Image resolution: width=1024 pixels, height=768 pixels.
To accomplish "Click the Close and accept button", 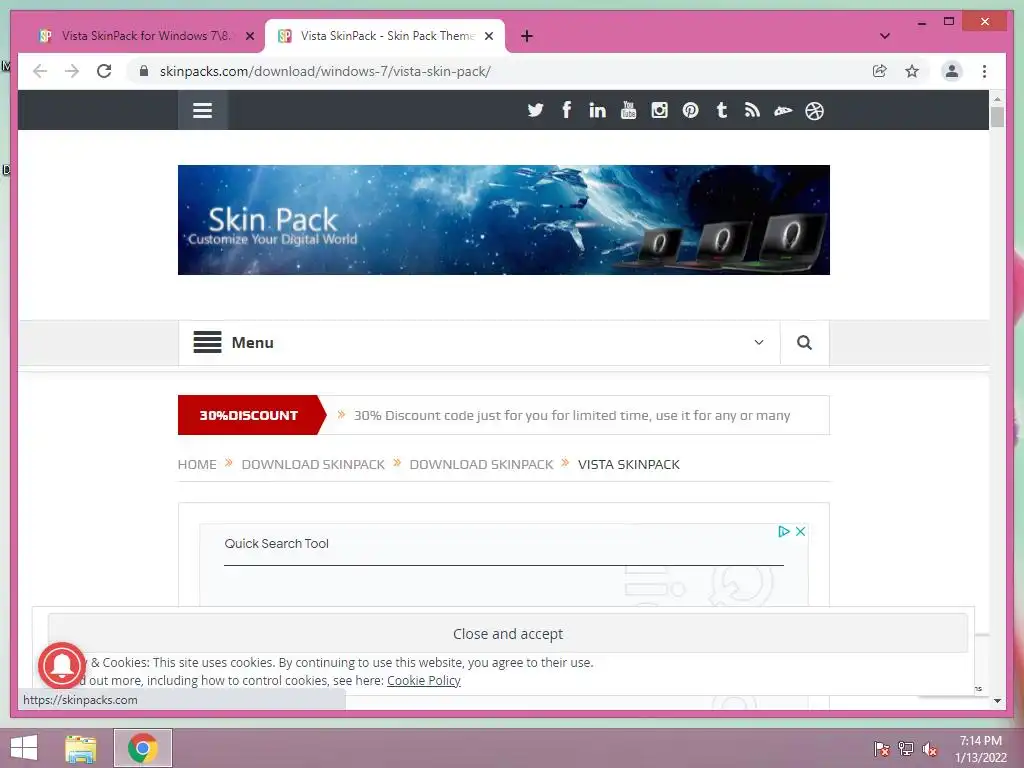I will point(507,633).
